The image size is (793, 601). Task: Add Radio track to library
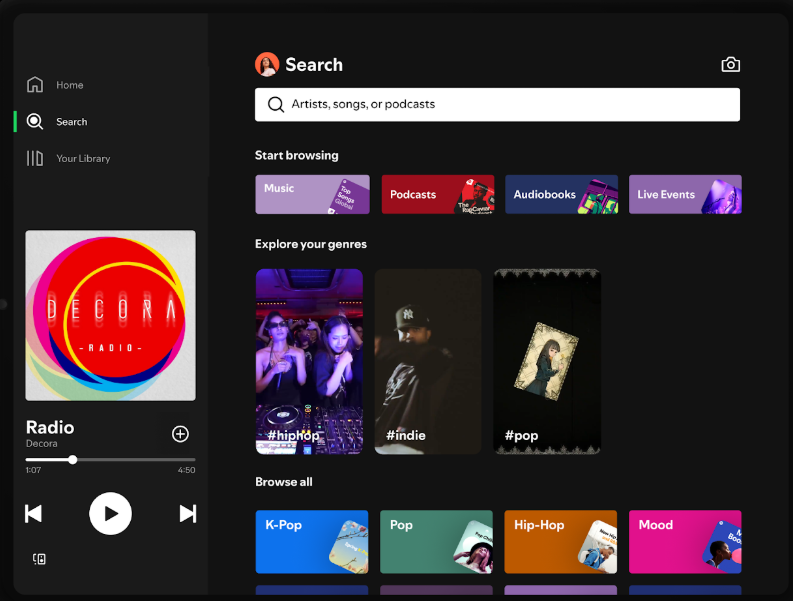(x=180, y=434)
